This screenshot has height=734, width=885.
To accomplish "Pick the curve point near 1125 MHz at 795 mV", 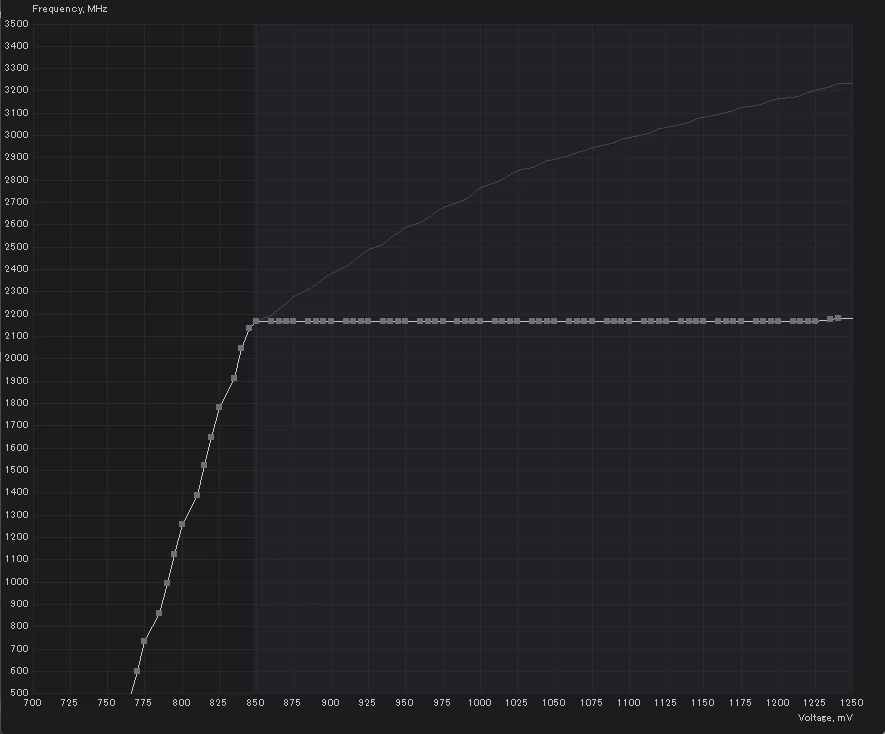I will pyautogui.click(x=174, y=554).
